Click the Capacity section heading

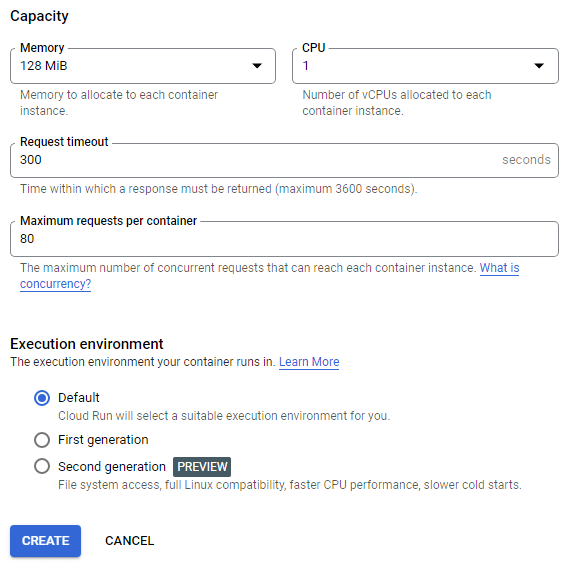[39, 16]
